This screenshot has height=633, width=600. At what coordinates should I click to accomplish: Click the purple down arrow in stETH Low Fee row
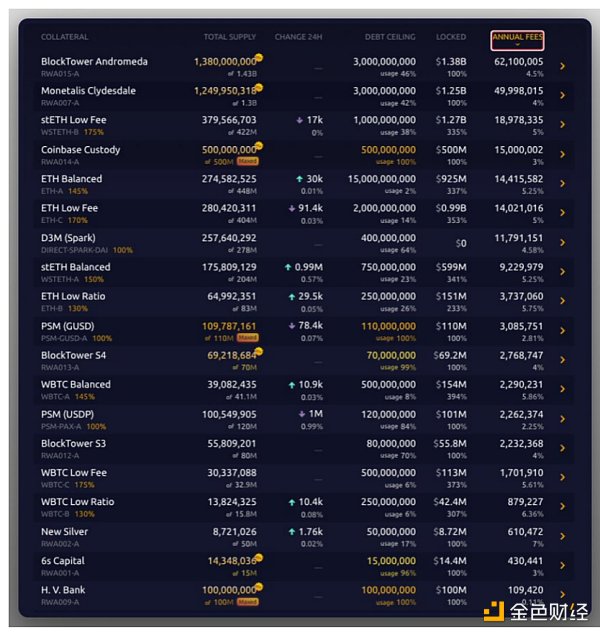click(x=301, y=120)
